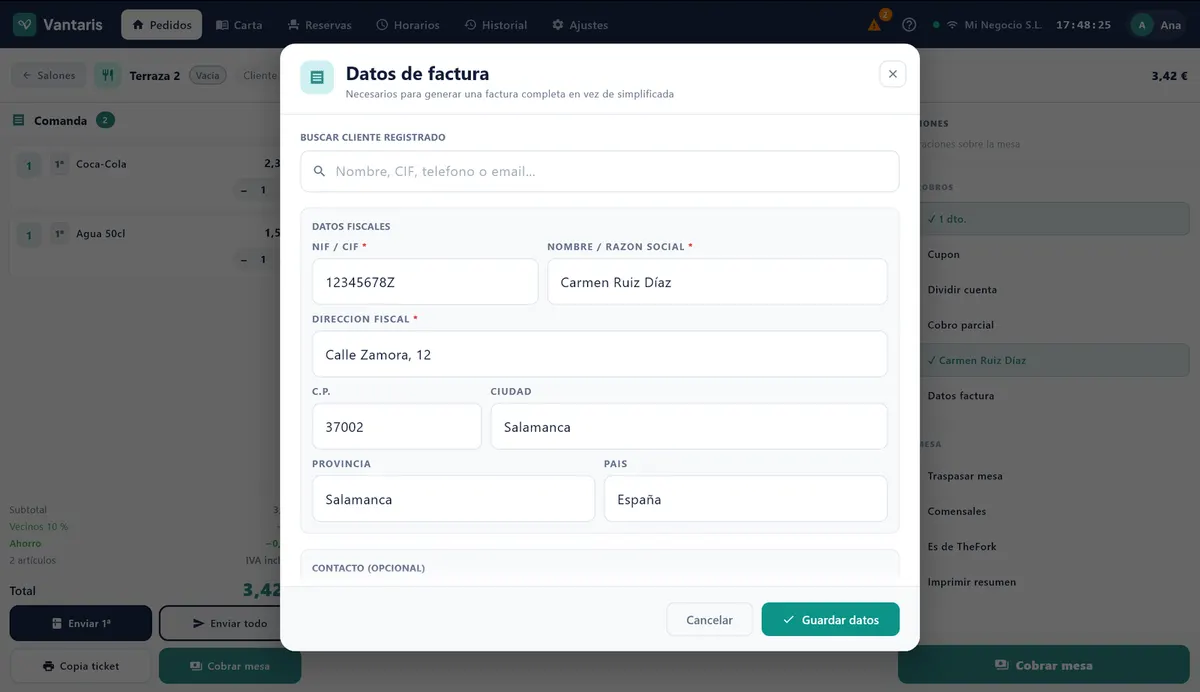
Task: Toggle the Carmen Ruiz Díaz customer option
Action: [x=1053, y=360]
